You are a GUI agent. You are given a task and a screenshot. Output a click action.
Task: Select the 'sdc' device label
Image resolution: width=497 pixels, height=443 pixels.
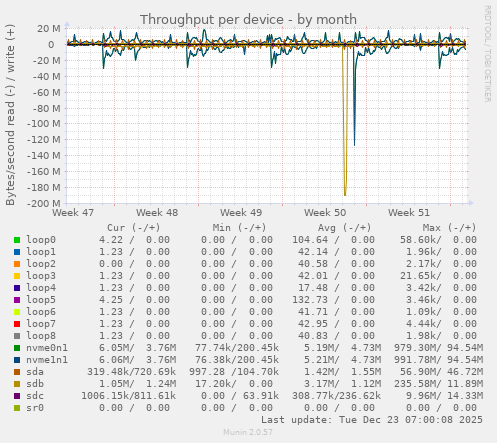[x=35, y=396]
